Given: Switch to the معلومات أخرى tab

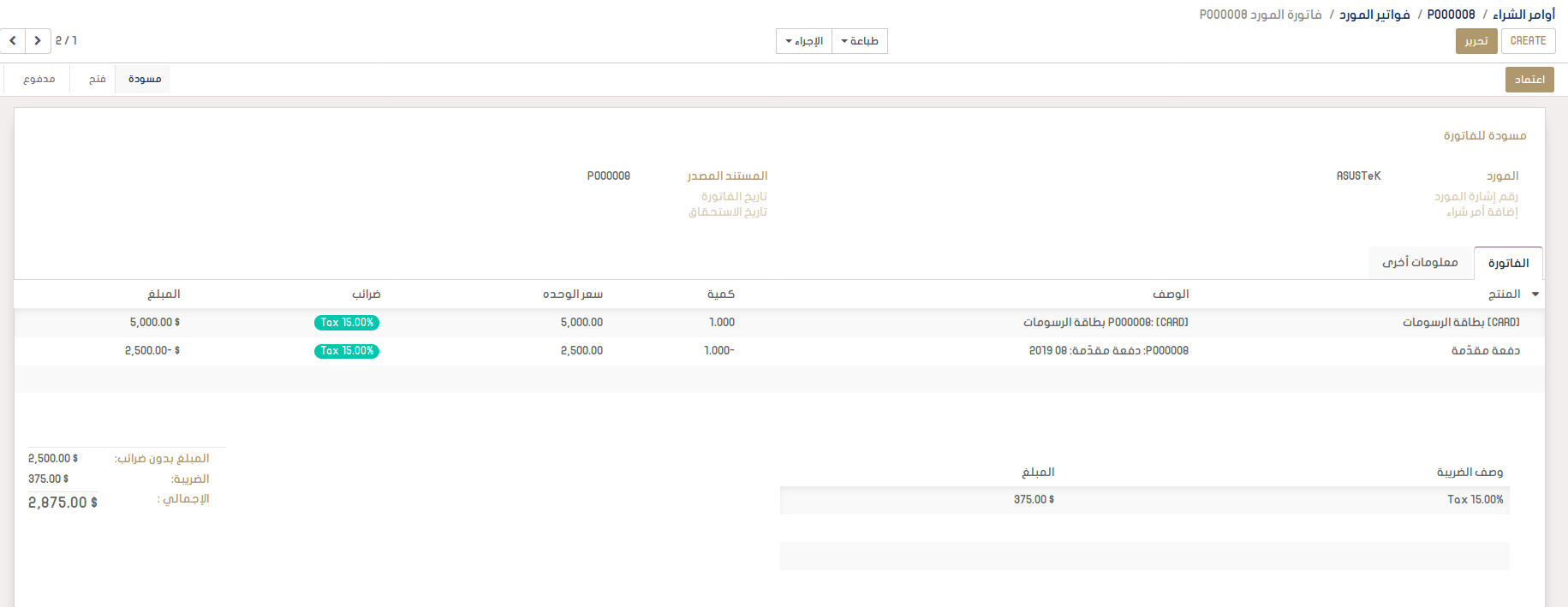Looking at the screenshot, I should tap(1420, 263).
